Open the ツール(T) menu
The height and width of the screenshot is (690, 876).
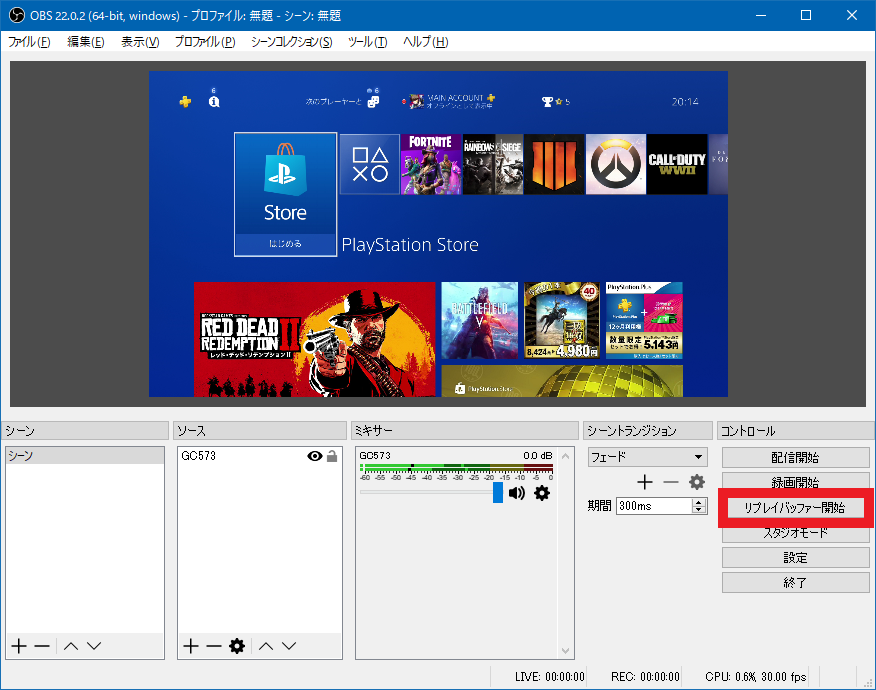(x=368, y=42)
